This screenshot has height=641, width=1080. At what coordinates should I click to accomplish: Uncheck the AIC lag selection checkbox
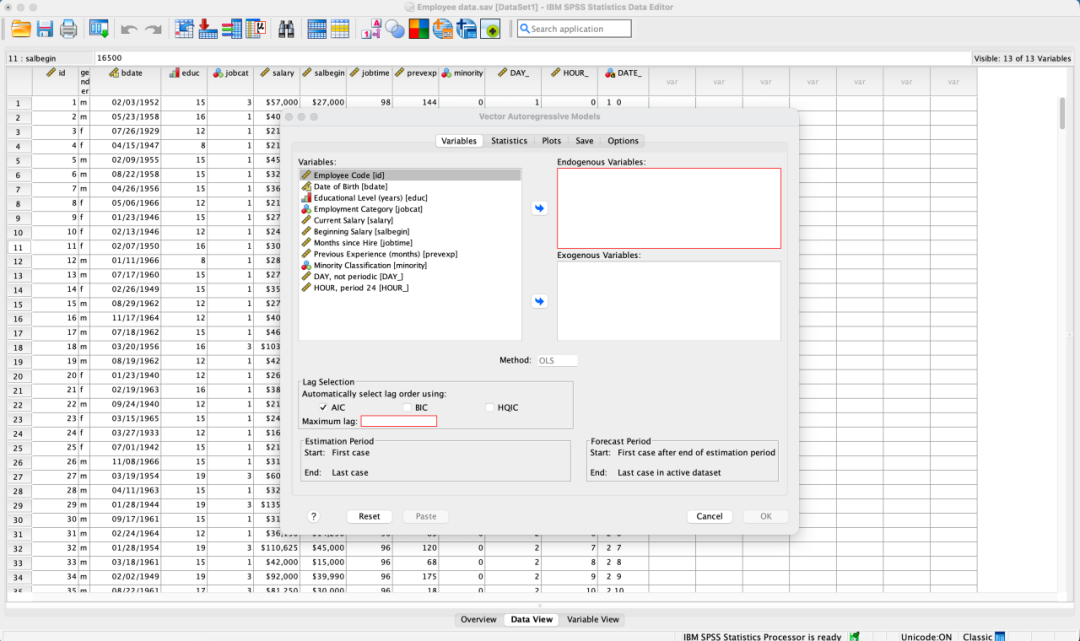click(x=323, y=408)
